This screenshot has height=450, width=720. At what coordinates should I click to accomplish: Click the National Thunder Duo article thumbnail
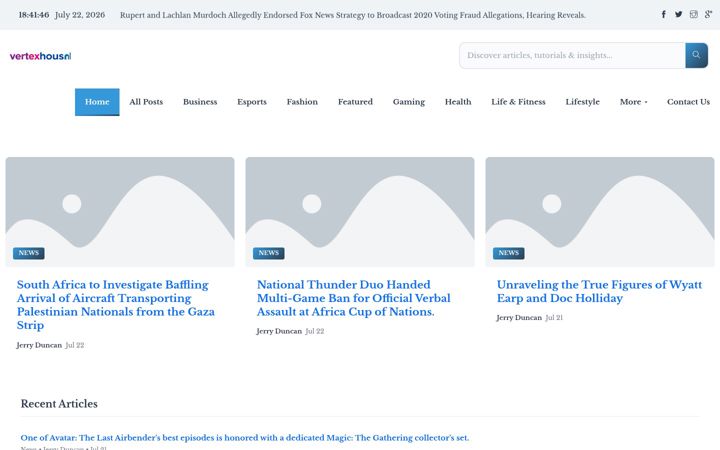(360, 212)
